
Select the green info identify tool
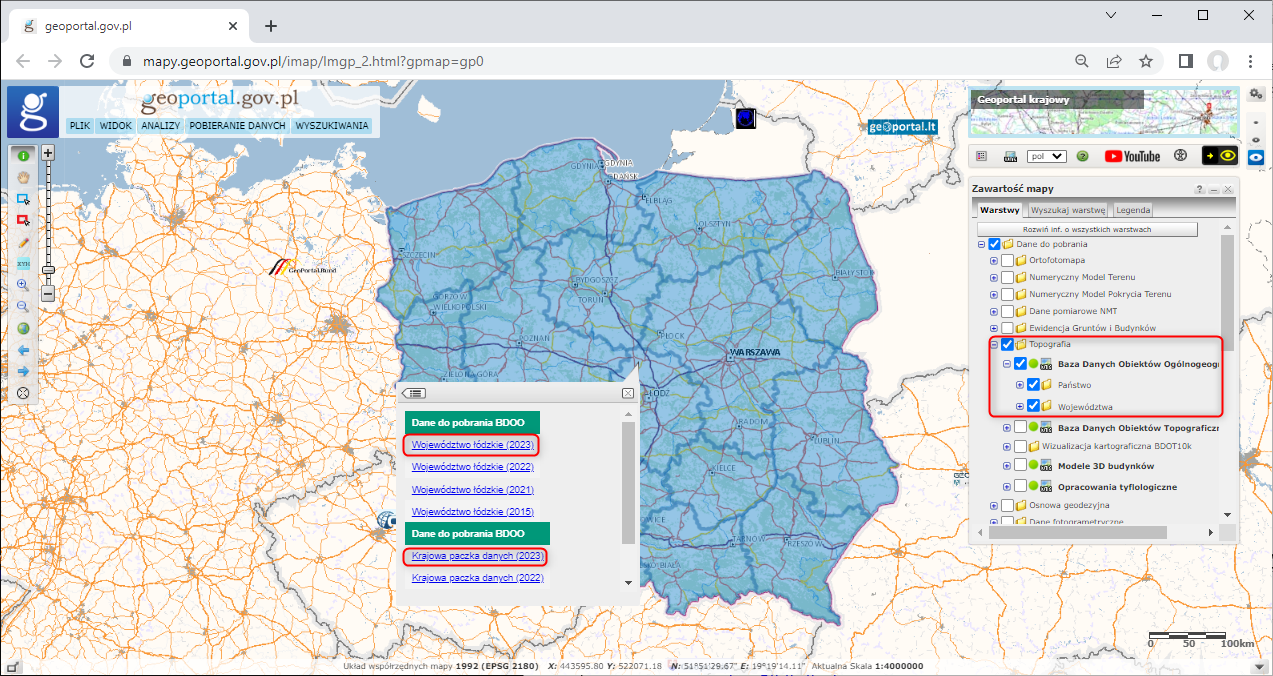[22, 154]
